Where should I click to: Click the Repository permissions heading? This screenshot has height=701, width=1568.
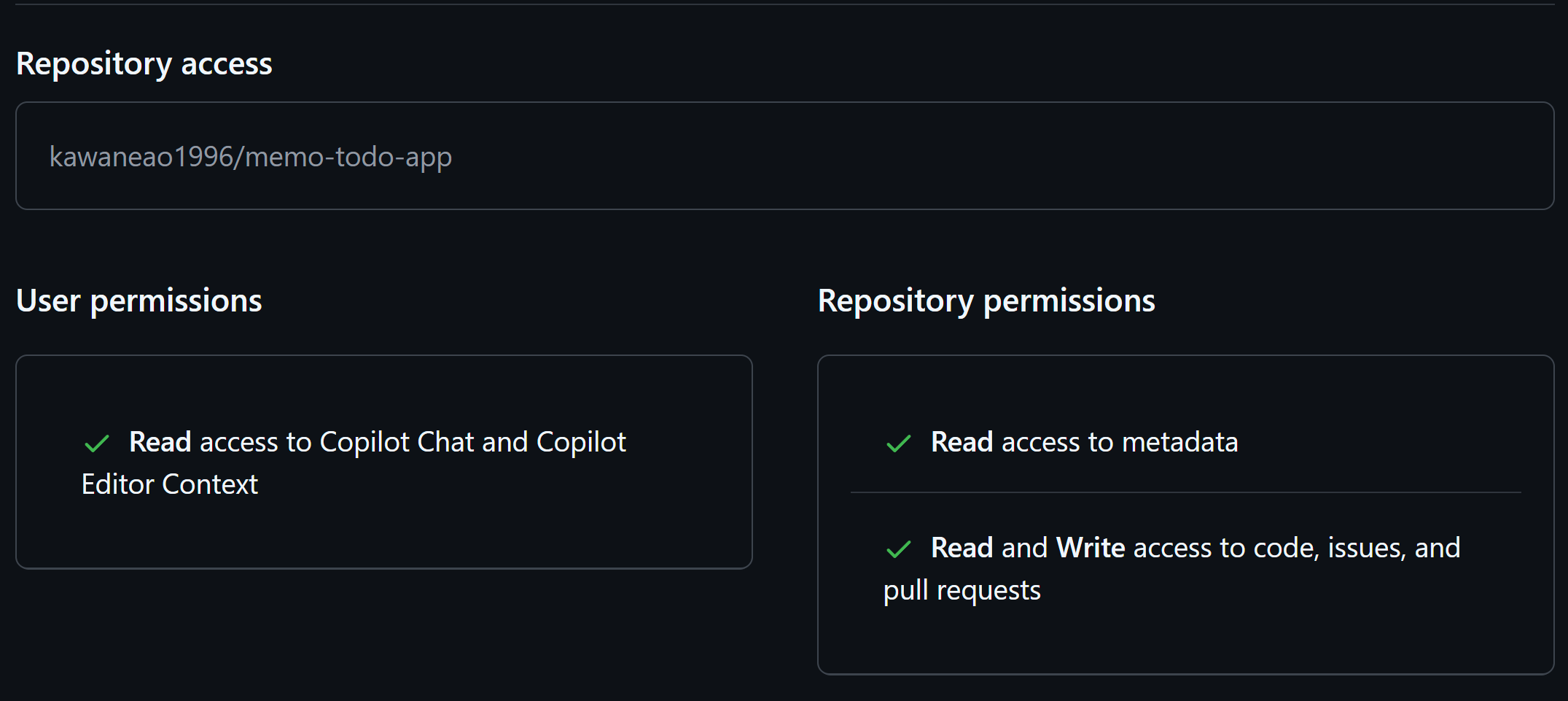click(986, 301)
